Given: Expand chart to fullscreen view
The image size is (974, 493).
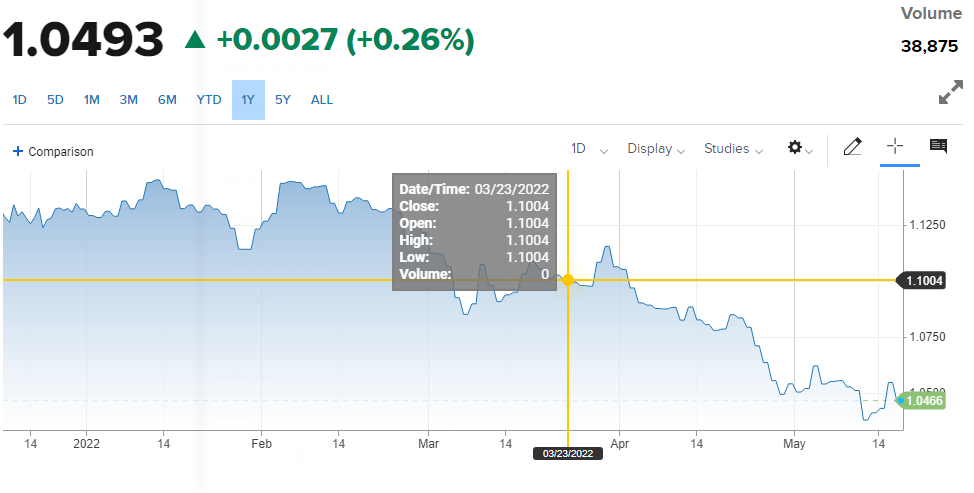Looking at the screenshot, I should click(x=950, y=94).
